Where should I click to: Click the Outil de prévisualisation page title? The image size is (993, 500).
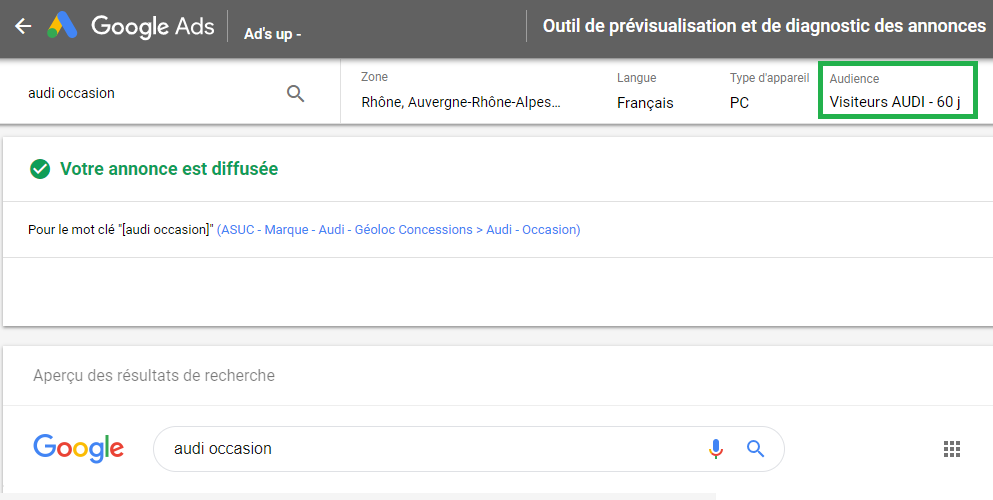764,27
